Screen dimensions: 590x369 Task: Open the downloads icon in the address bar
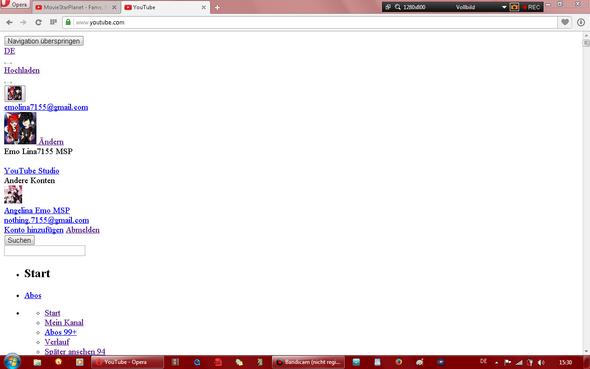581,23
